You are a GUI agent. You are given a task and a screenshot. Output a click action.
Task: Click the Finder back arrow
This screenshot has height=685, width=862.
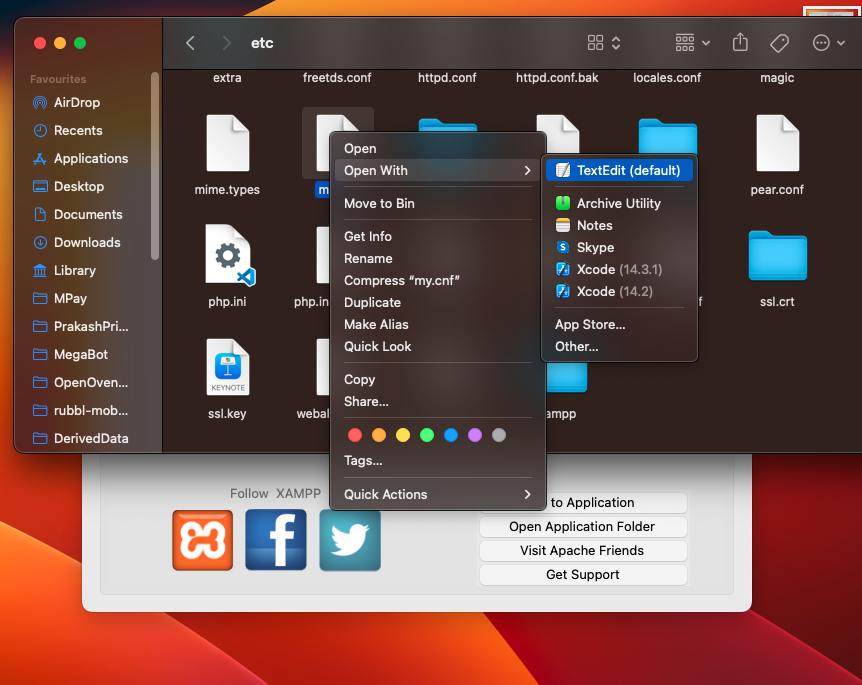(x=191, y=43)
